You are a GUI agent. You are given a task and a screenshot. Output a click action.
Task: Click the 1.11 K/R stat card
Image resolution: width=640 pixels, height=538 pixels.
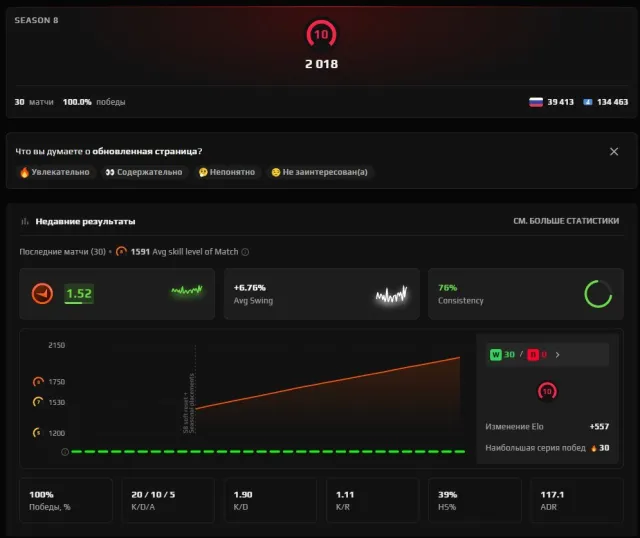pyautogui.click(x=372, y=500)
